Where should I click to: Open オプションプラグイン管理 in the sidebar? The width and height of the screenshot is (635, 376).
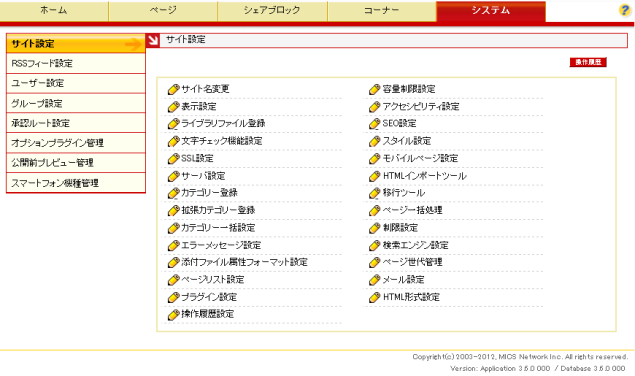click(x=76, y=143)
